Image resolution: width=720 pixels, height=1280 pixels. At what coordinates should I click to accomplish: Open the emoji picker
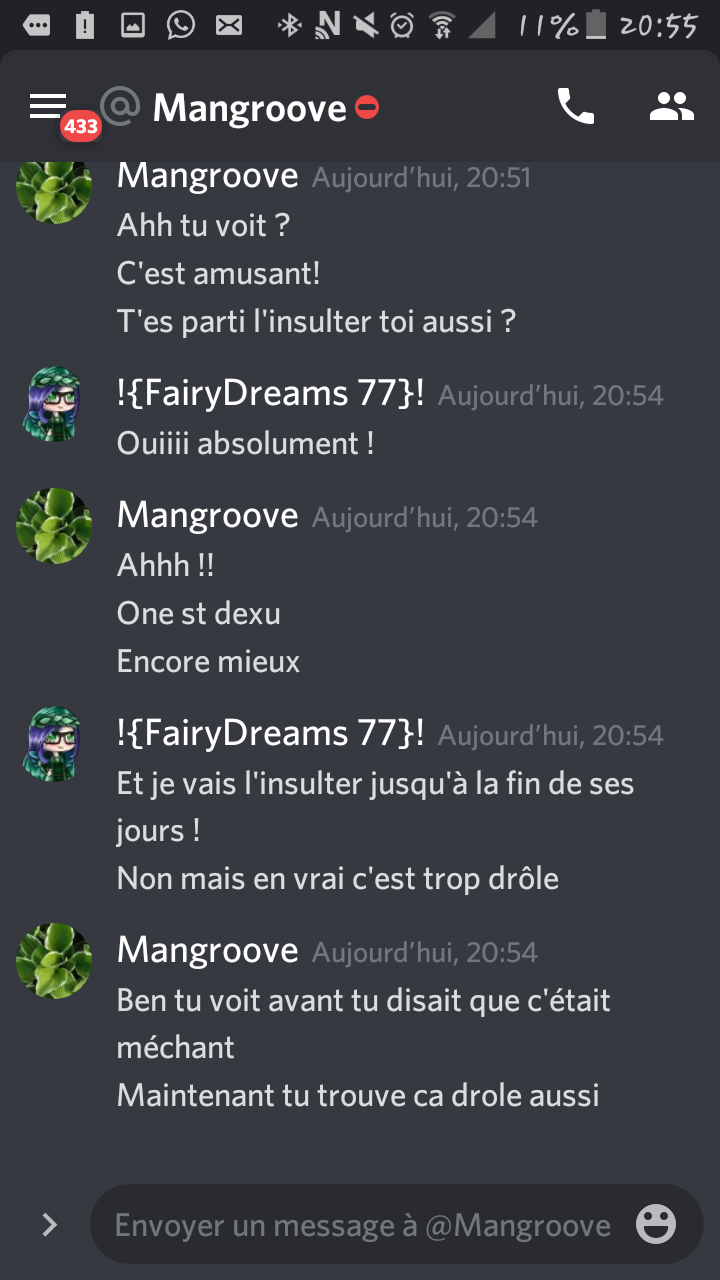tap(656, 1225)
